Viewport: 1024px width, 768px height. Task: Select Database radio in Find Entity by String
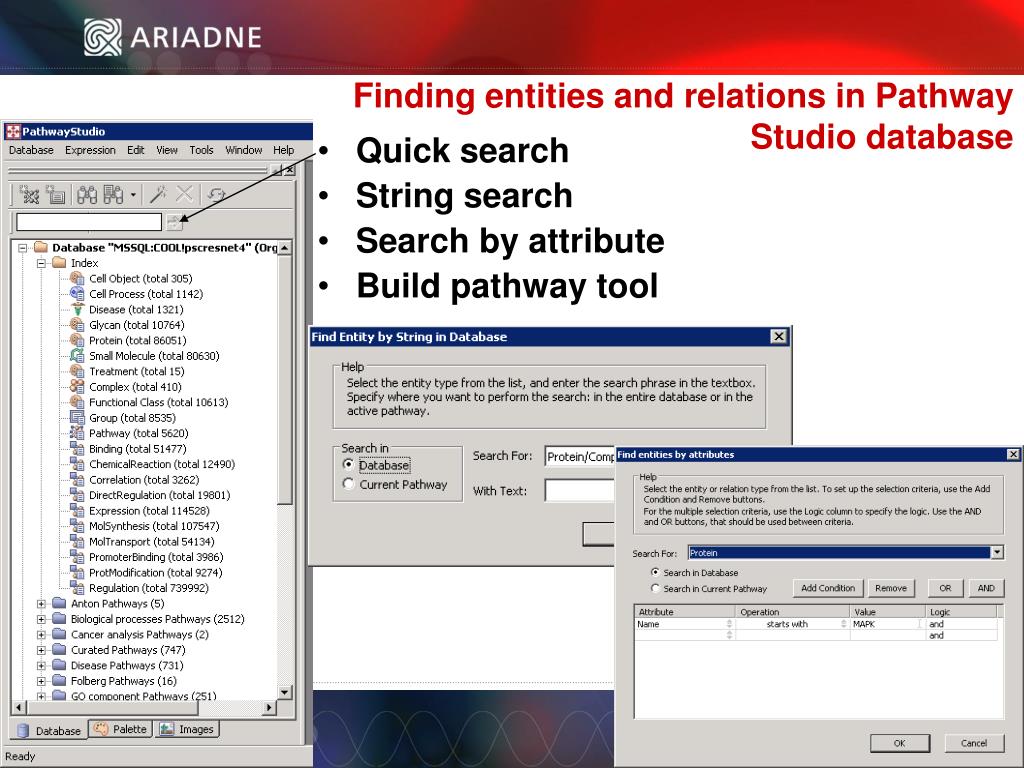(x=349, y=465)
